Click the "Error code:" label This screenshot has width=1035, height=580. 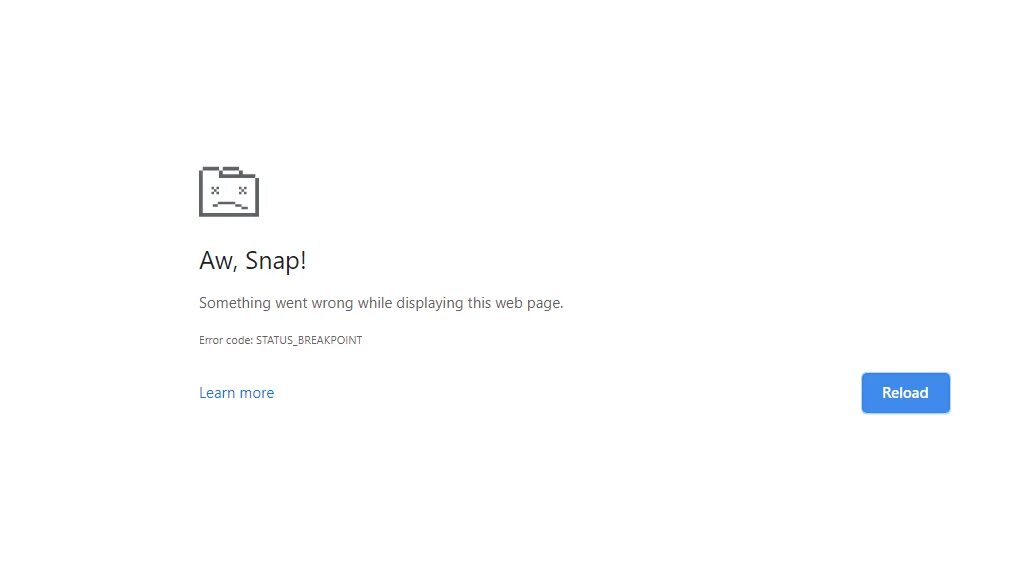tap(226, 340)
